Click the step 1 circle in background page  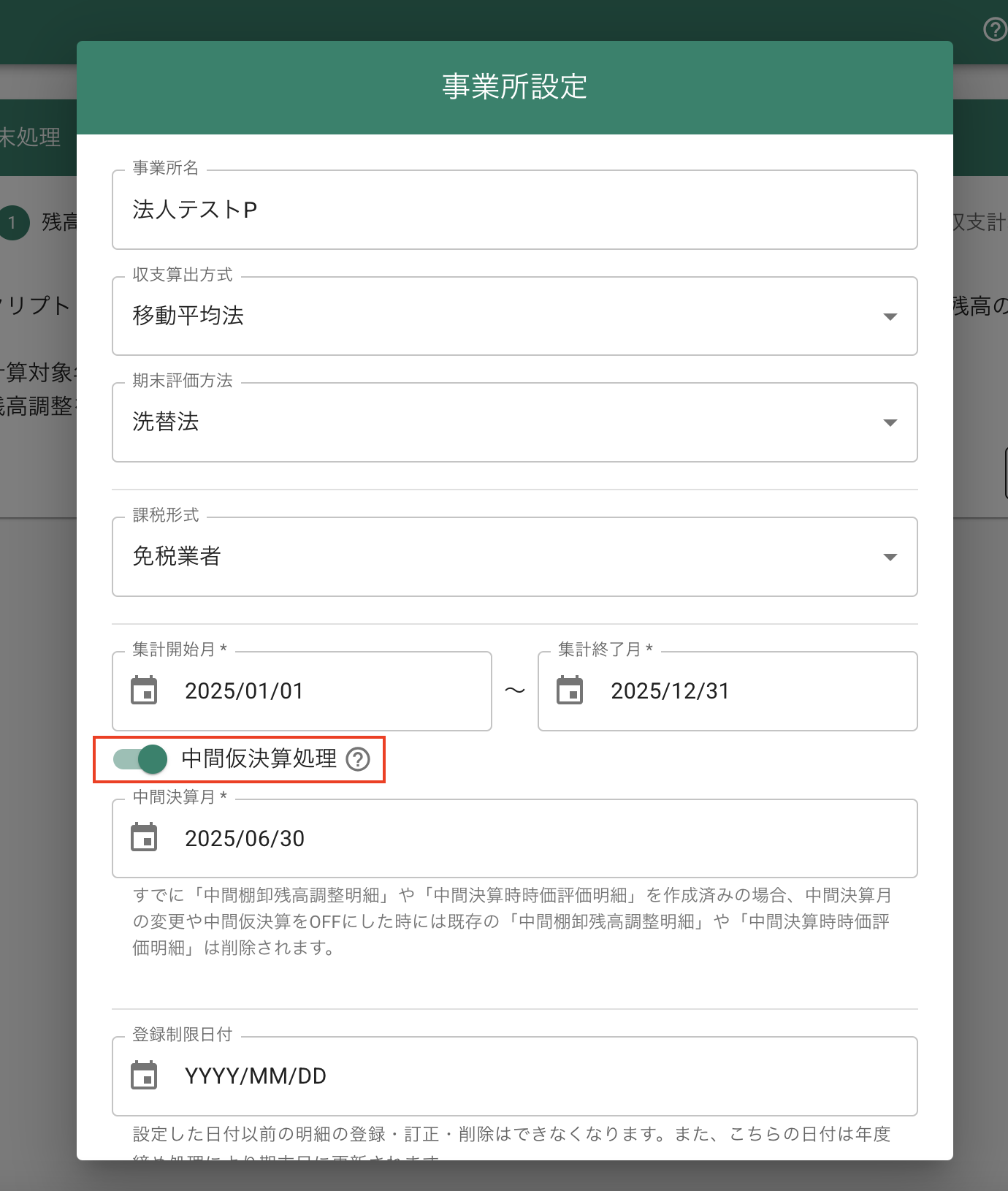(x=12, y=223)
